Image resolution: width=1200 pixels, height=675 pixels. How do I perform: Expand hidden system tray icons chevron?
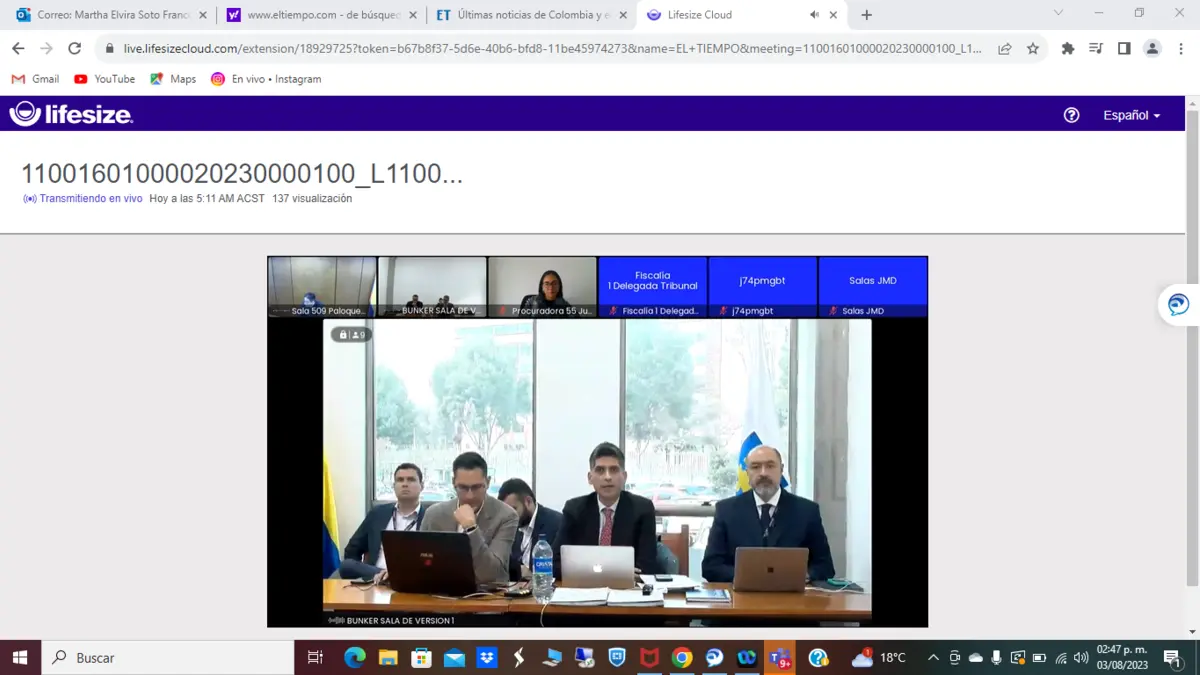[933, 658]
